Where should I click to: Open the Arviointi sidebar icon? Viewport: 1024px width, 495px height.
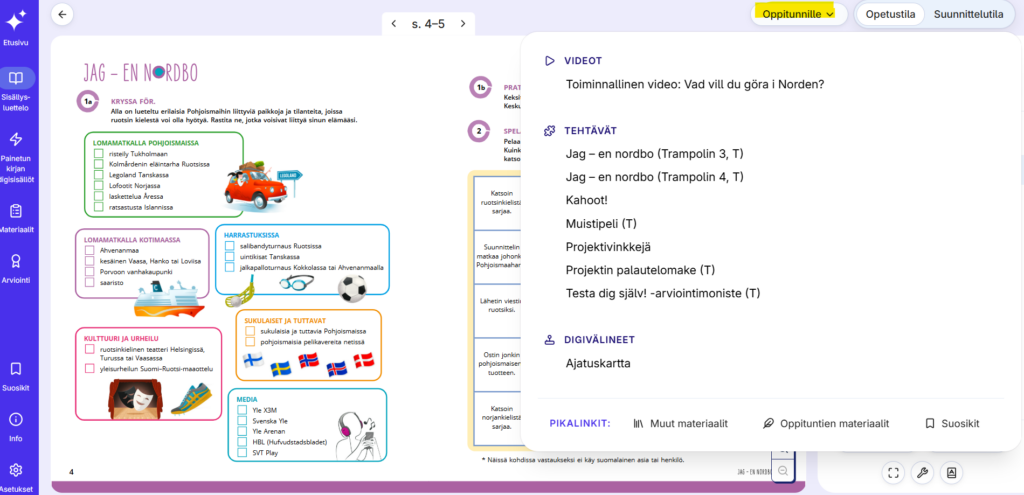pyautogui.click(x=15, y=266)
